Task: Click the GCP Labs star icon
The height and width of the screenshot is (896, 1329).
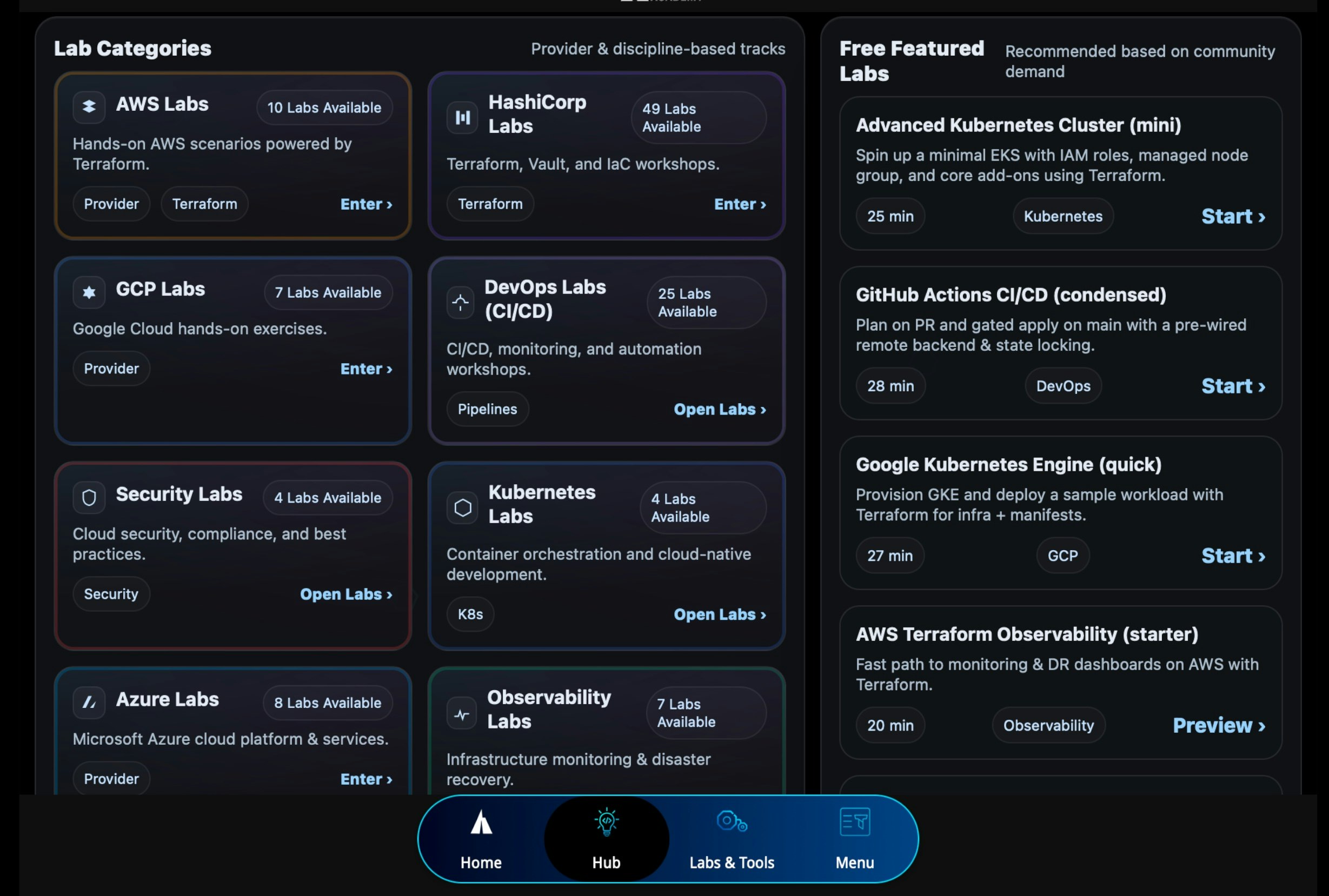Action: pos(89,292)
